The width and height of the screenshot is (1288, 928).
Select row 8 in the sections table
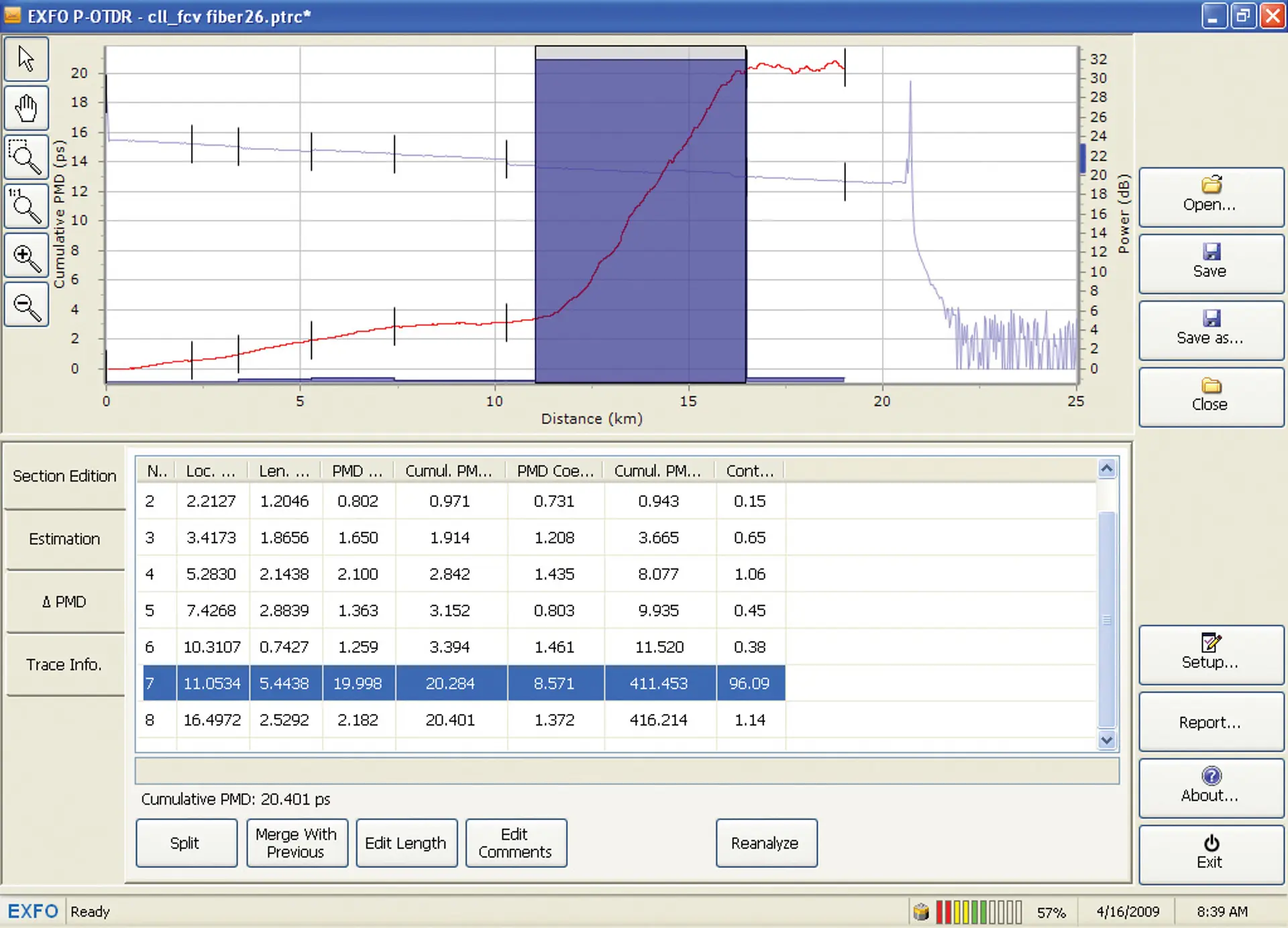[402, 719]
